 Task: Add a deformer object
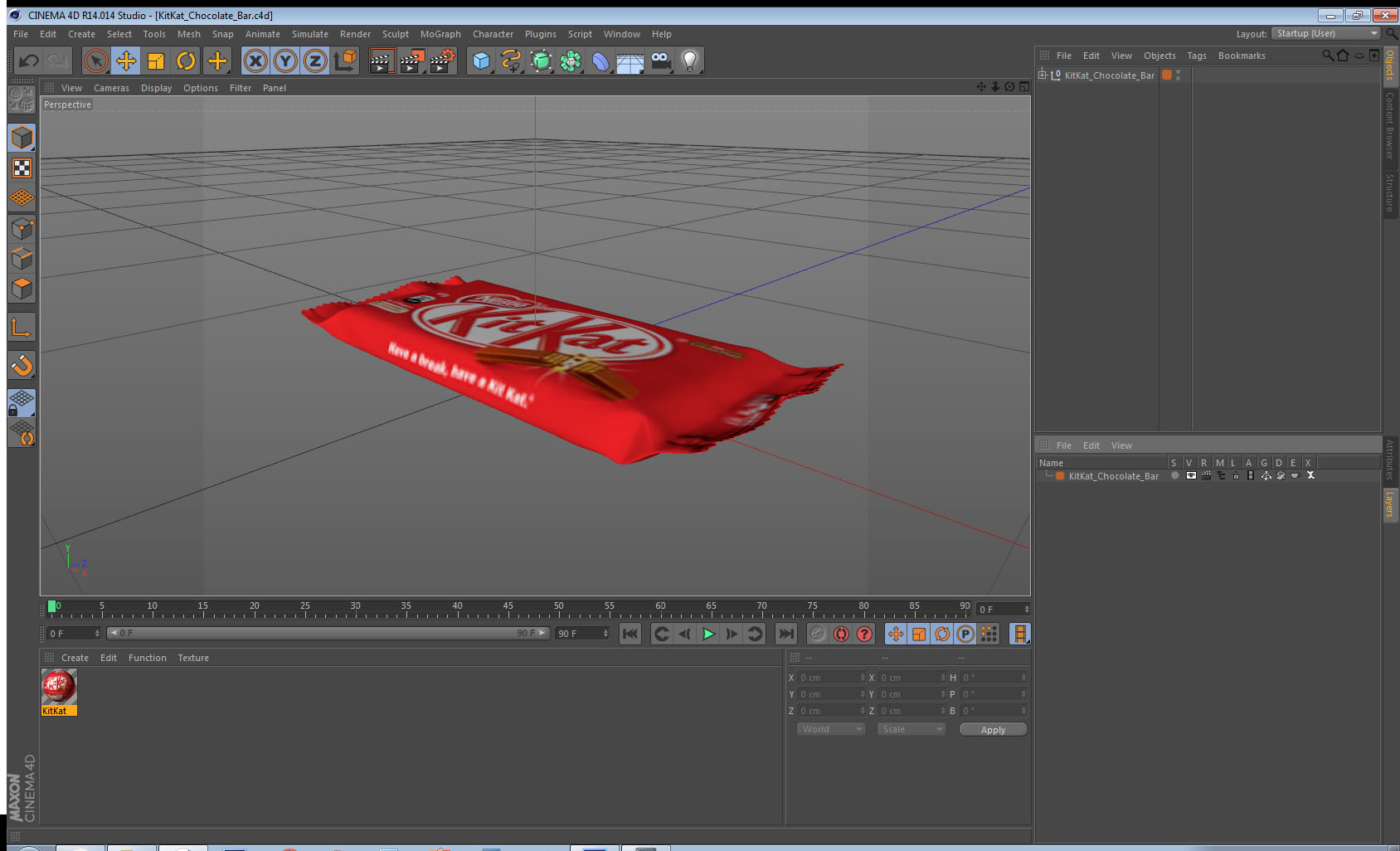coord(600,61)
